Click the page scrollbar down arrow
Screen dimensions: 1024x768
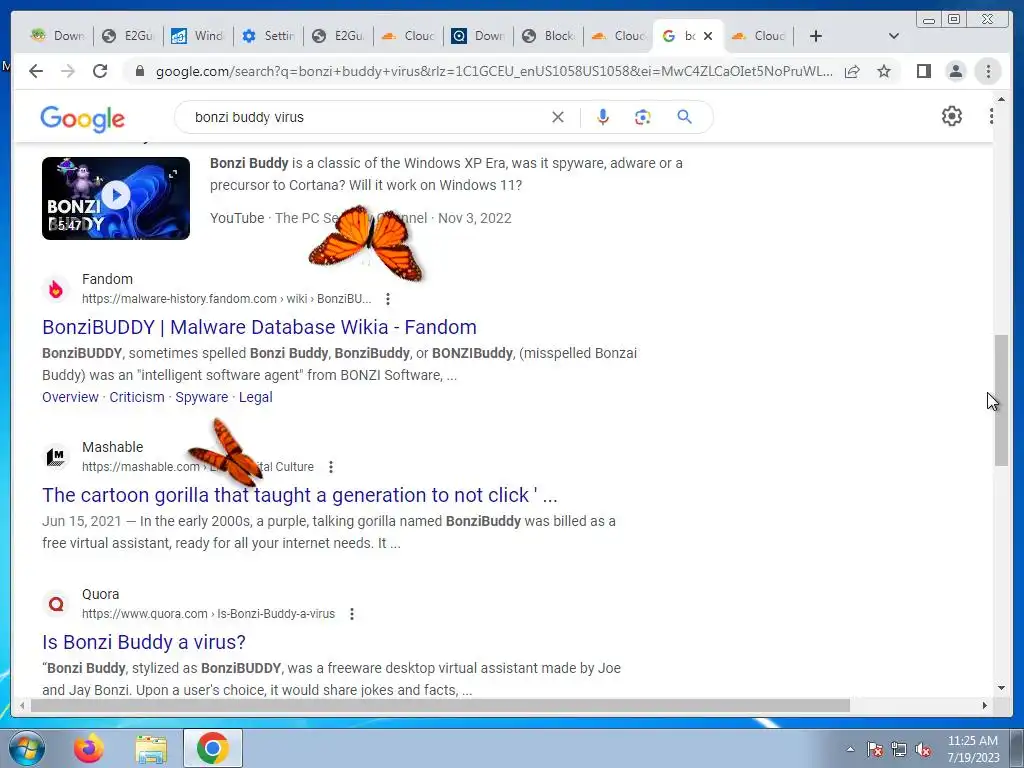tap(1001, 688)
